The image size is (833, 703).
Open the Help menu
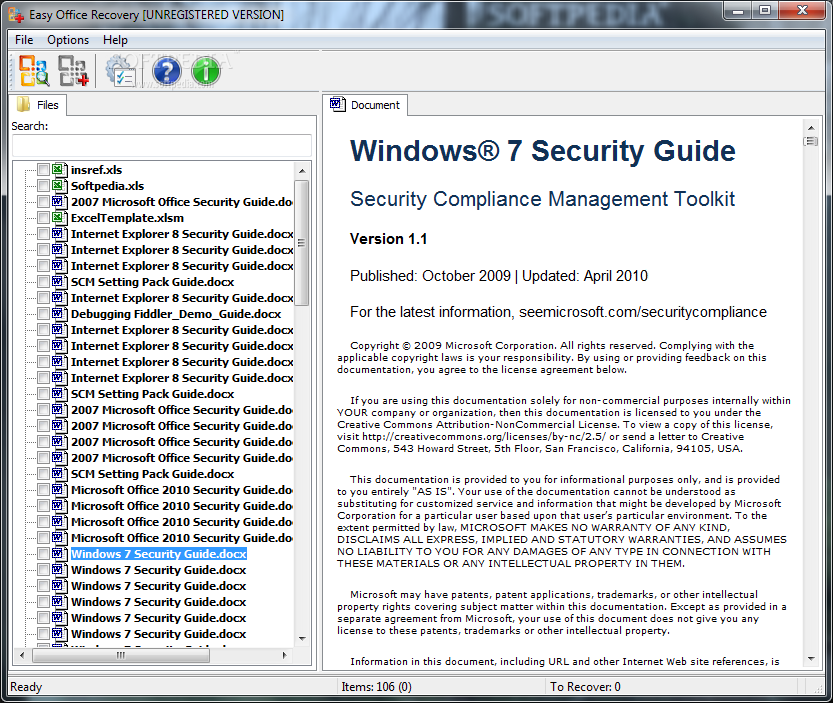coord(115,40)
